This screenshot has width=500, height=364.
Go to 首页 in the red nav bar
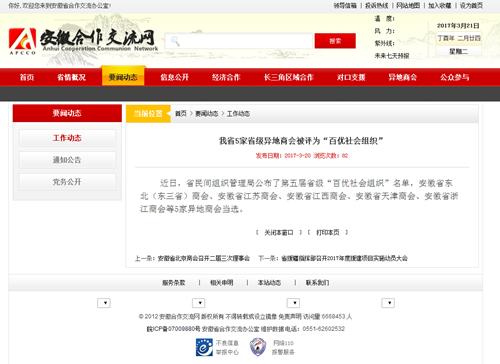click(x=27, y=77)
